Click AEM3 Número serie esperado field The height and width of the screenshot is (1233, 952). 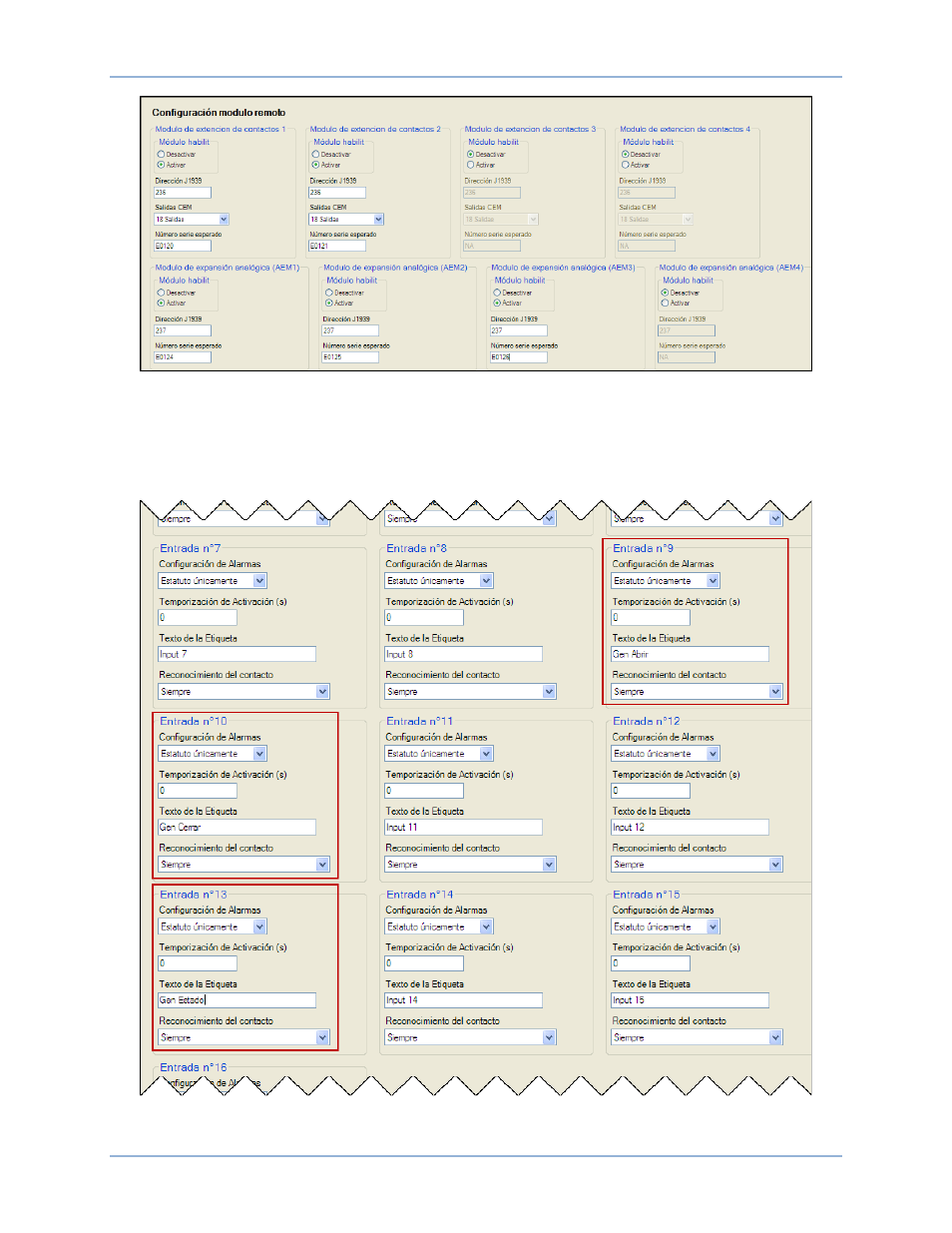click(x=518, y=356)
